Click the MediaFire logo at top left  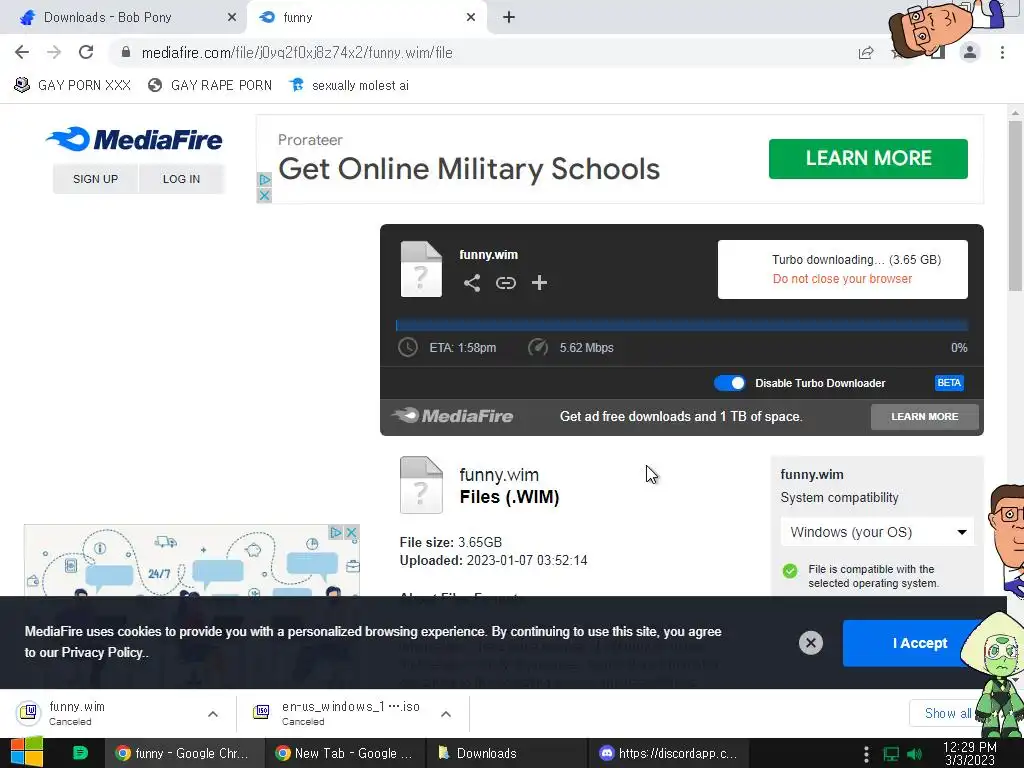coord(135,139)
